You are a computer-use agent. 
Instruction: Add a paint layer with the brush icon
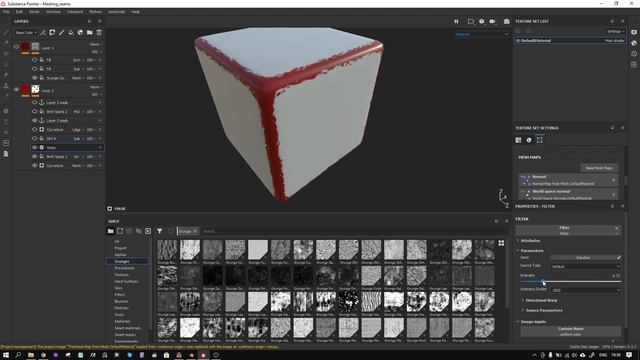pyautogui.click(x=62, y=33)
